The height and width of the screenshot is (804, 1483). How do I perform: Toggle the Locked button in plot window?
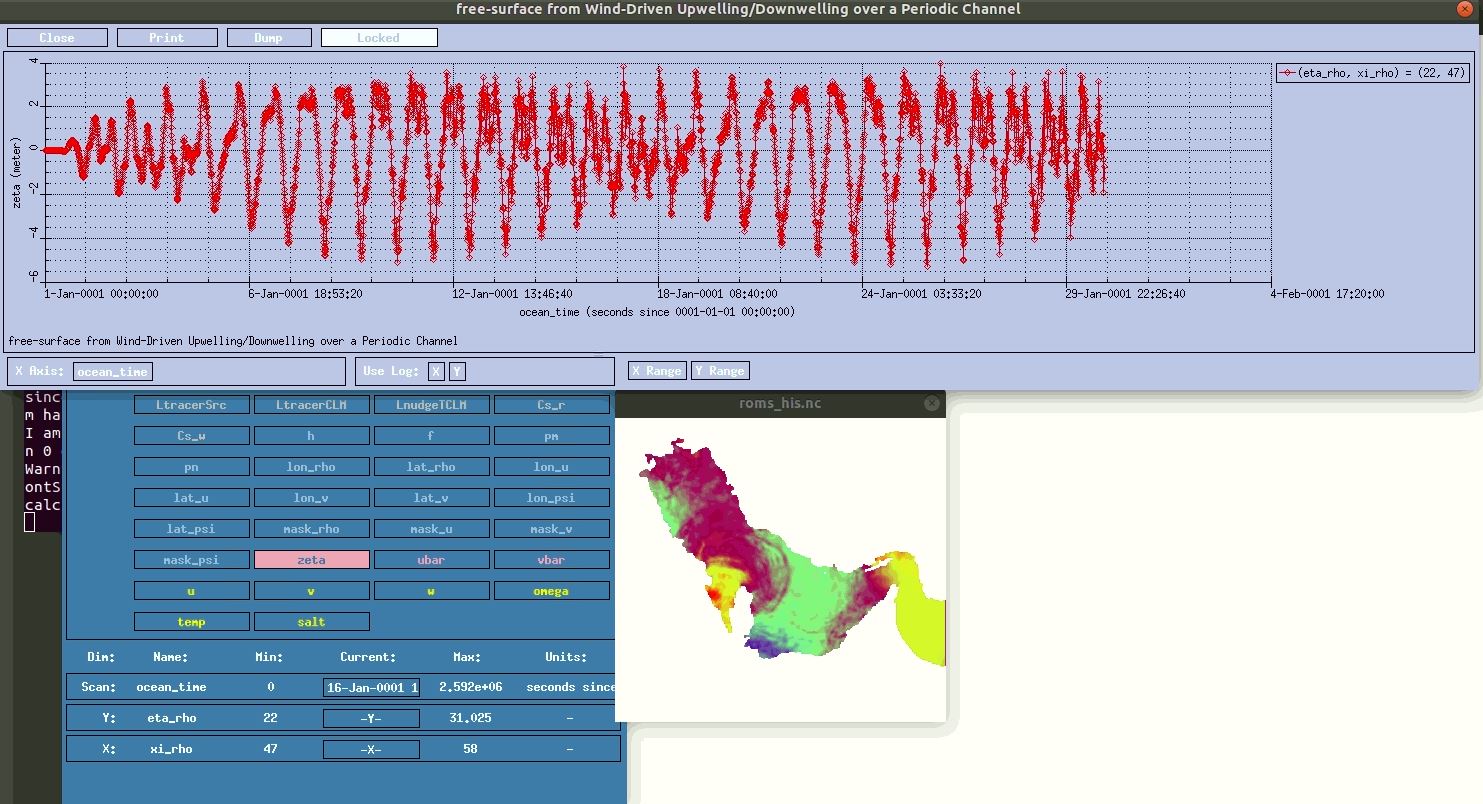378,38
